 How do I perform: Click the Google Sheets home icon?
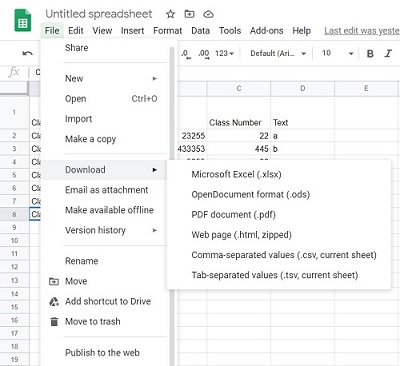pyautogui.click(x=23, y=20)
